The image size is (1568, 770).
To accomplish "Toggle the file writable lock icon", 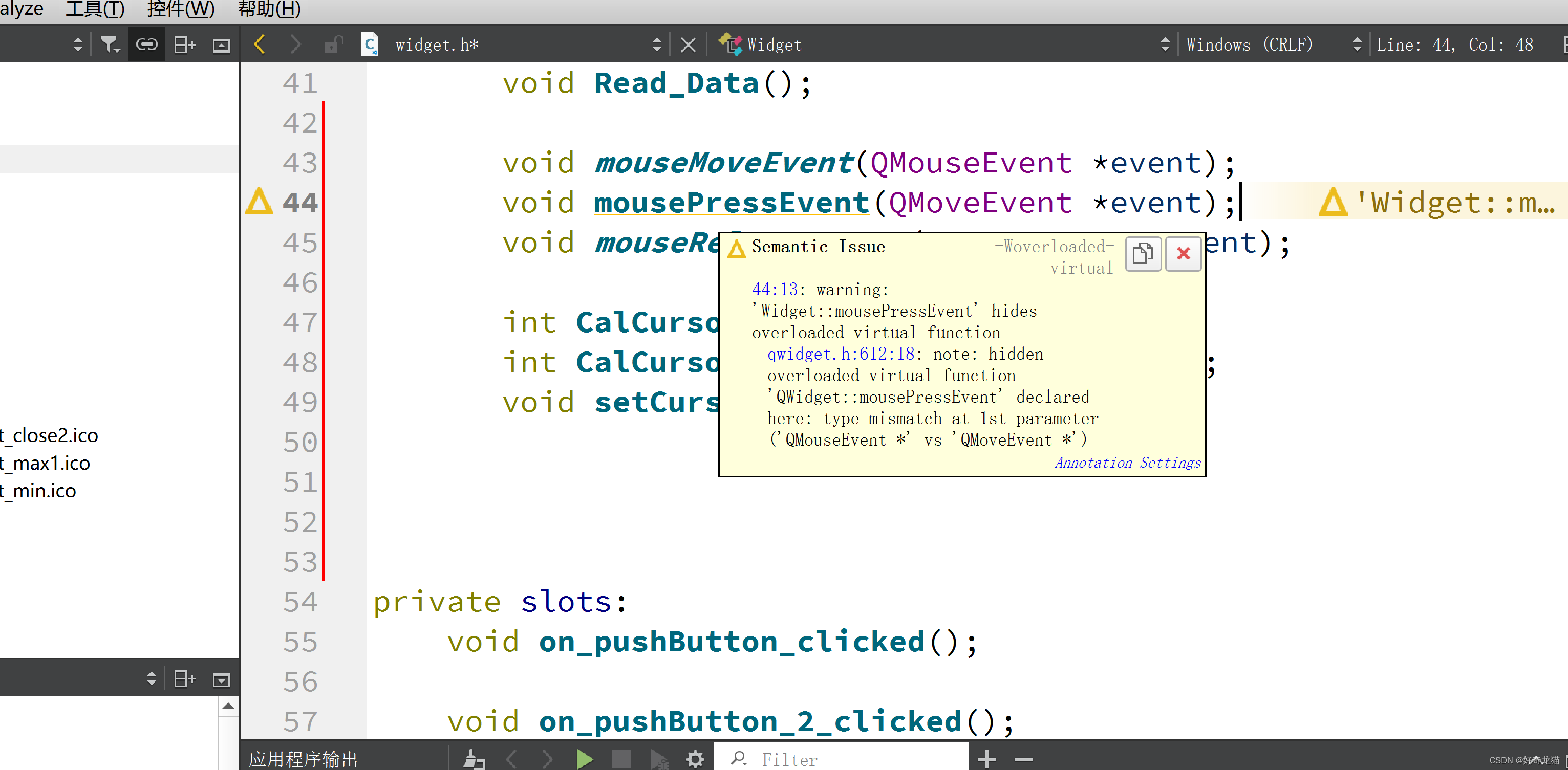I will (334, 45).
